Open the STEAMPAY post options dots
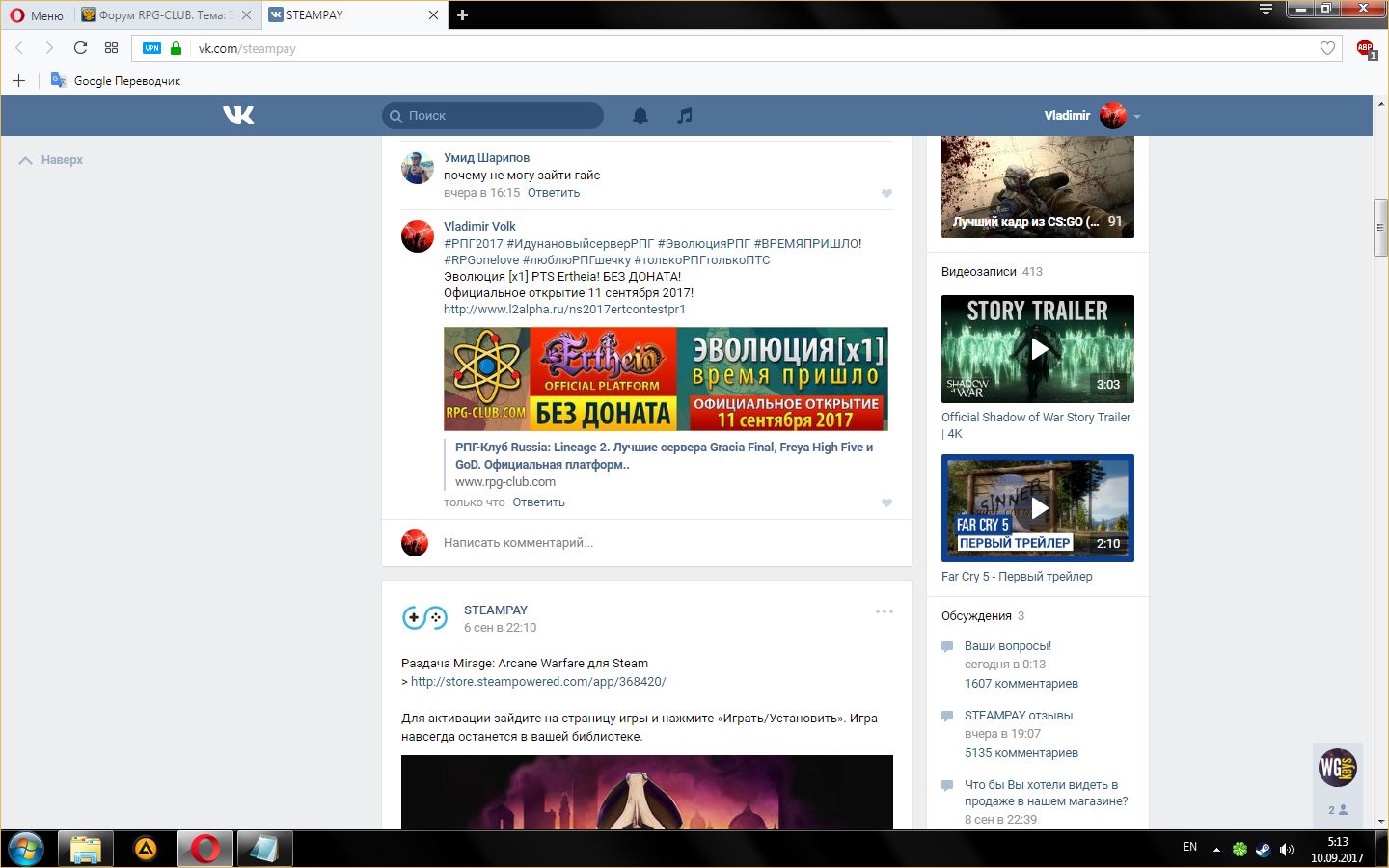The height and width of the screenshot is (868, 1389). [885, 611]
